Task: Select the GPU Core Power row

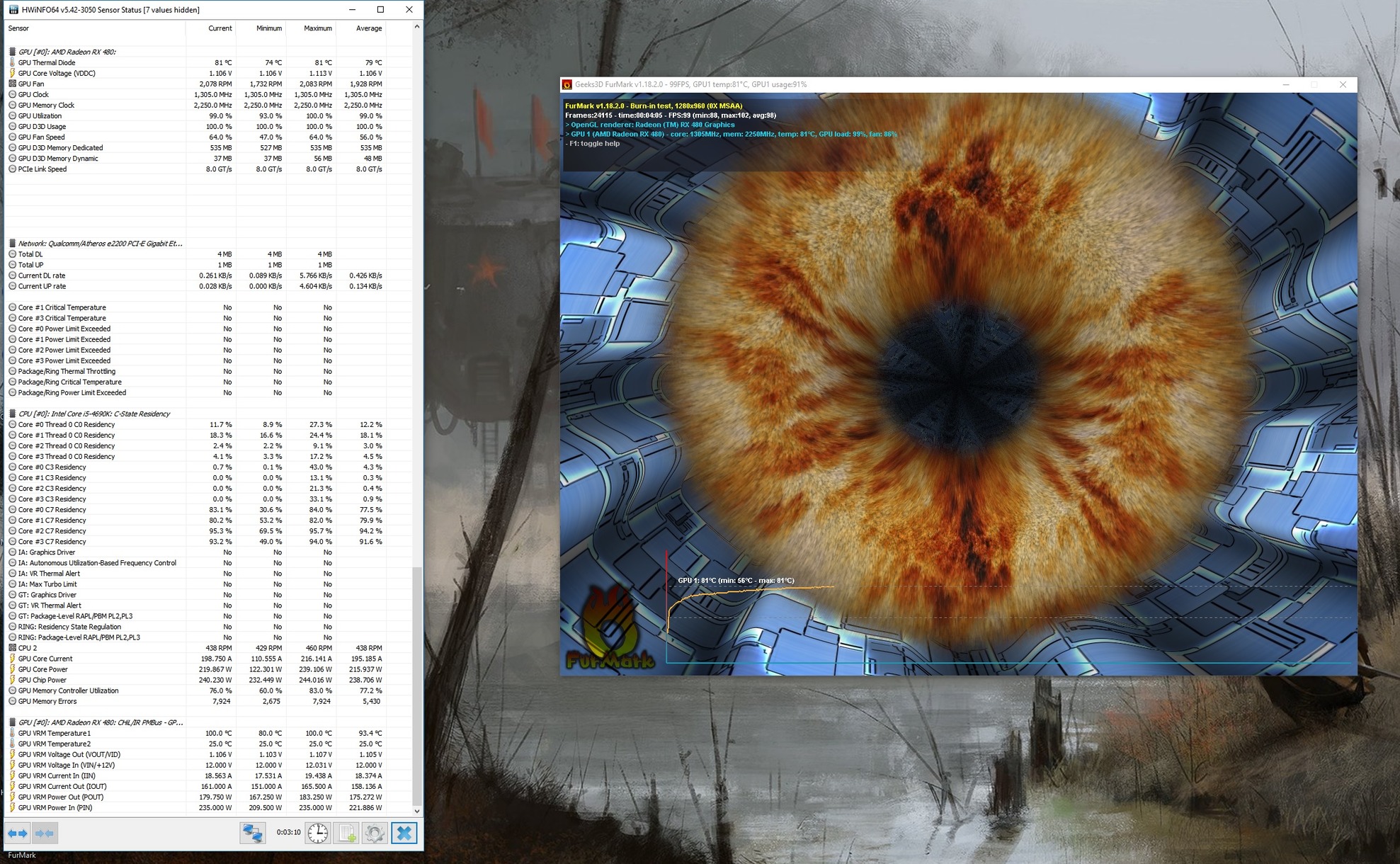Action: pyautogui.click(x=209, y=669)
